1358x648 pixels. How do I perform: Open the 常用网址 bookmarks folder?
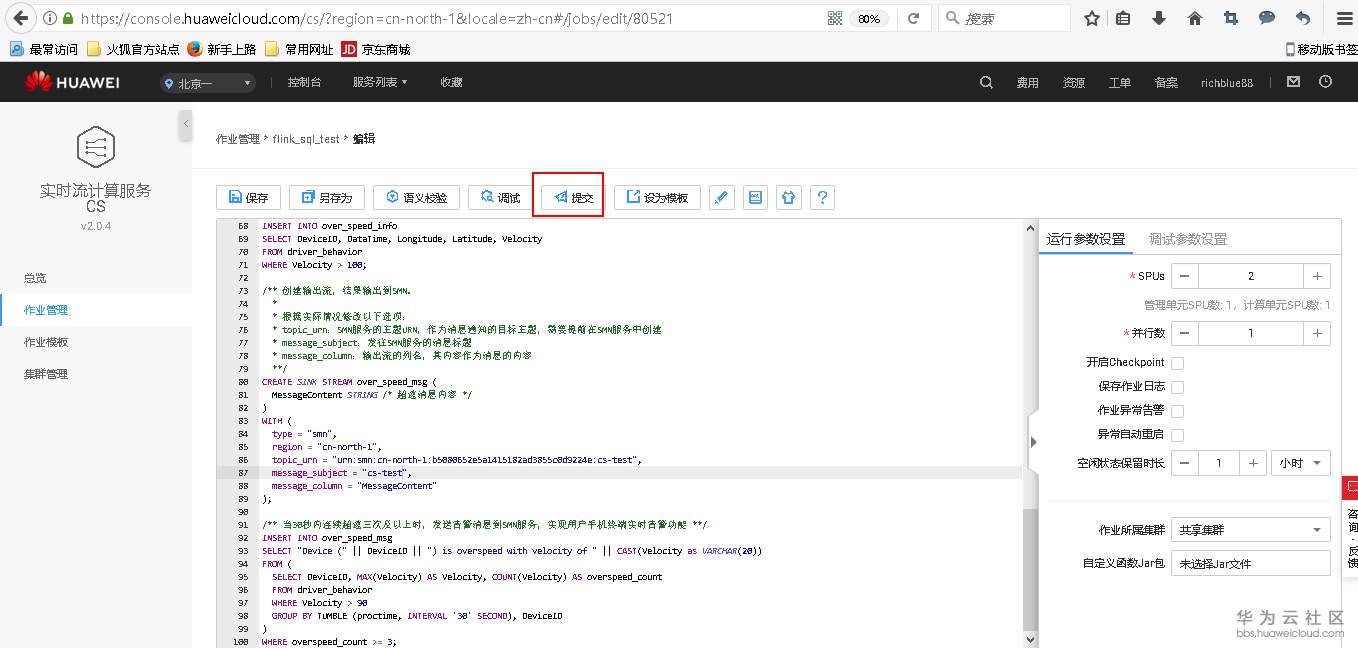298,49
